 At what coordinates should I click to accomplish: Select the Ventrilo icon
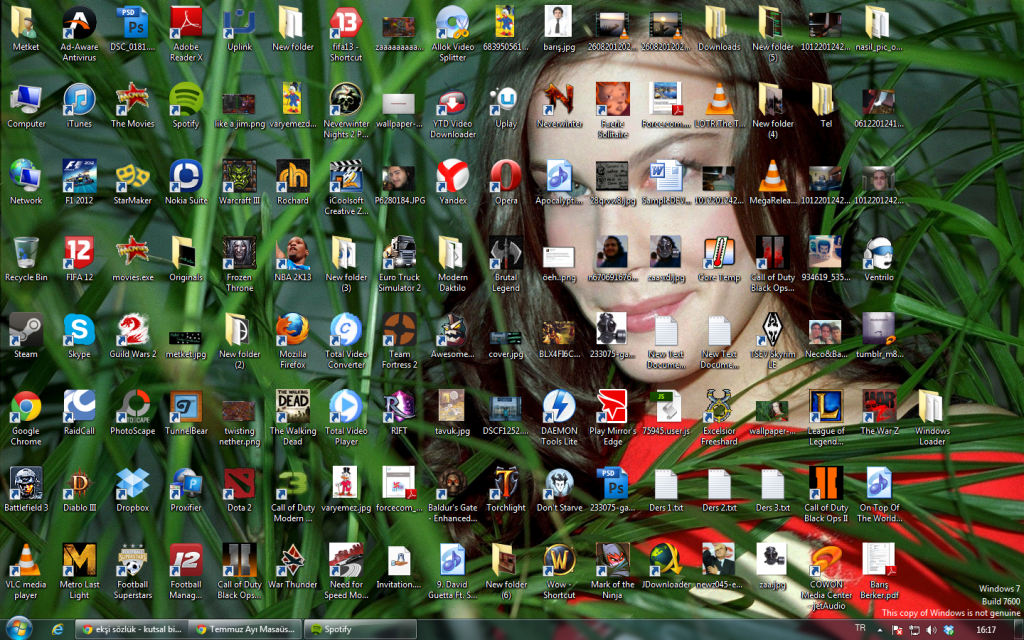(x=879, y=253)
